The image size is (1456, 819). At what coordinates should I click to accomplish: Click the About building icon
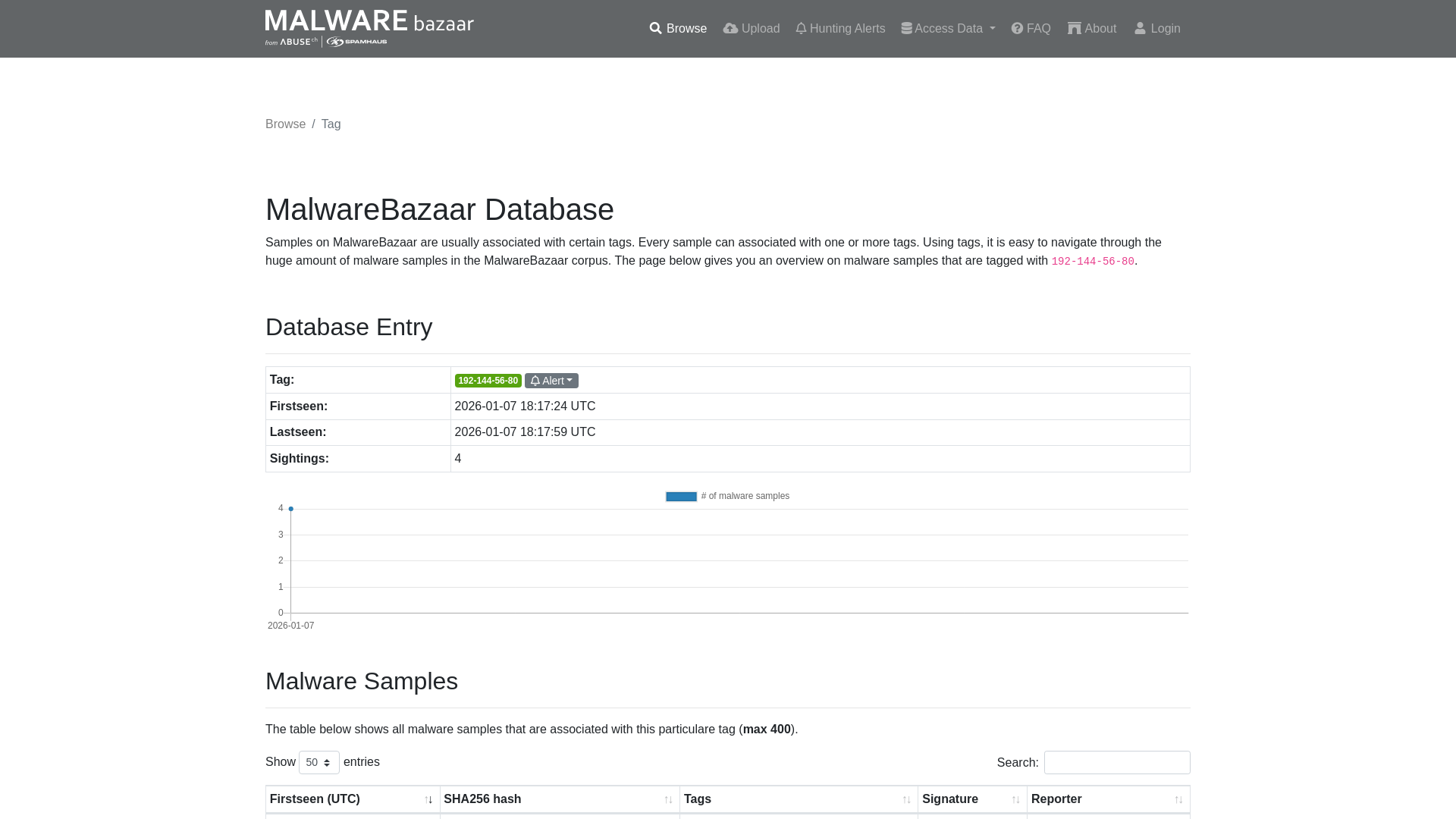pyautogui.click(x=1075, y=28)
